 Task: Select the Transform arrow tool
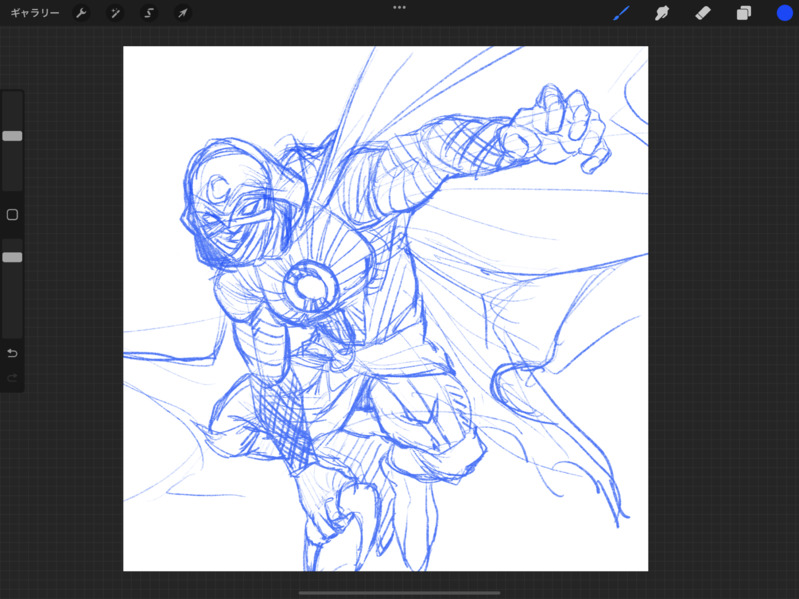tap(182, 13)
